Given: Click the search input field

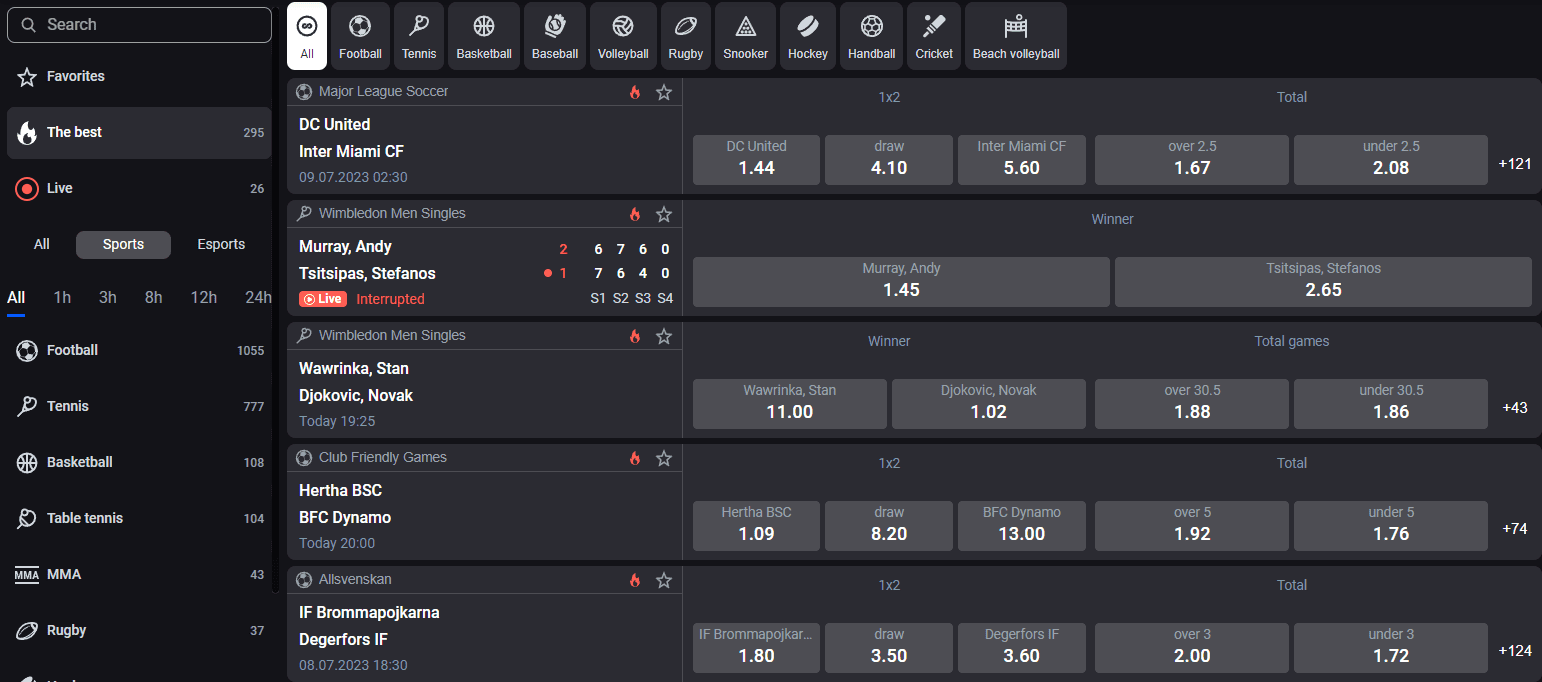Looking at the screenshot, I should click(x=139, y=24).
